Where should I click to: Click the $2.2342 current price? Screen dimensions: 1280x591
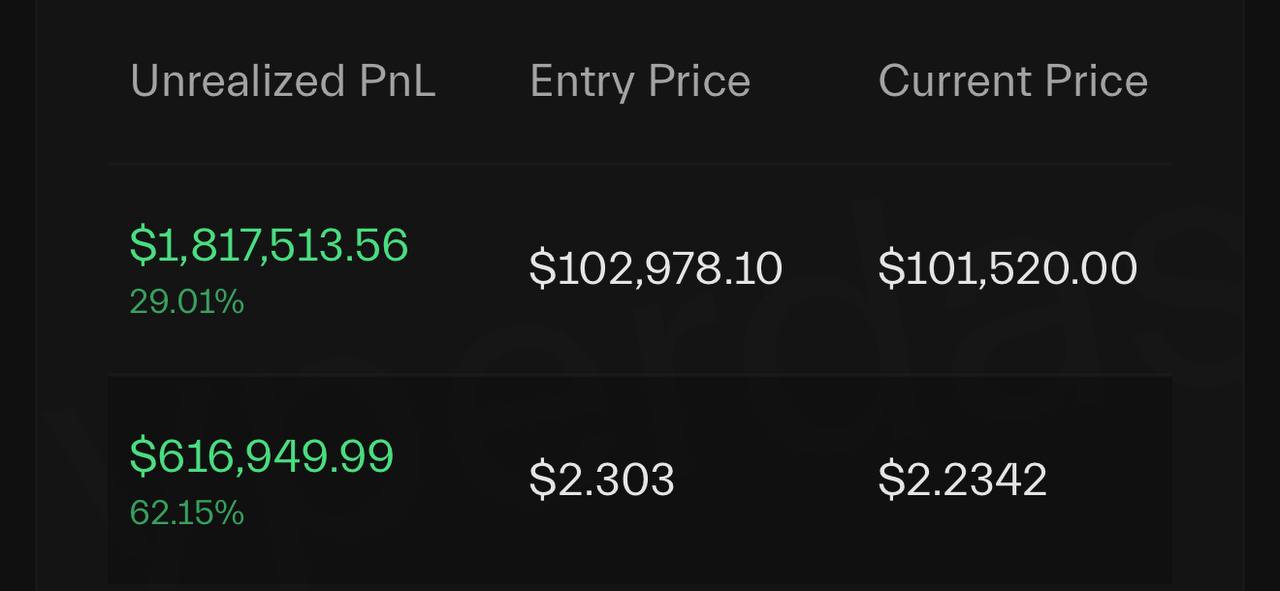pos(963,479)
